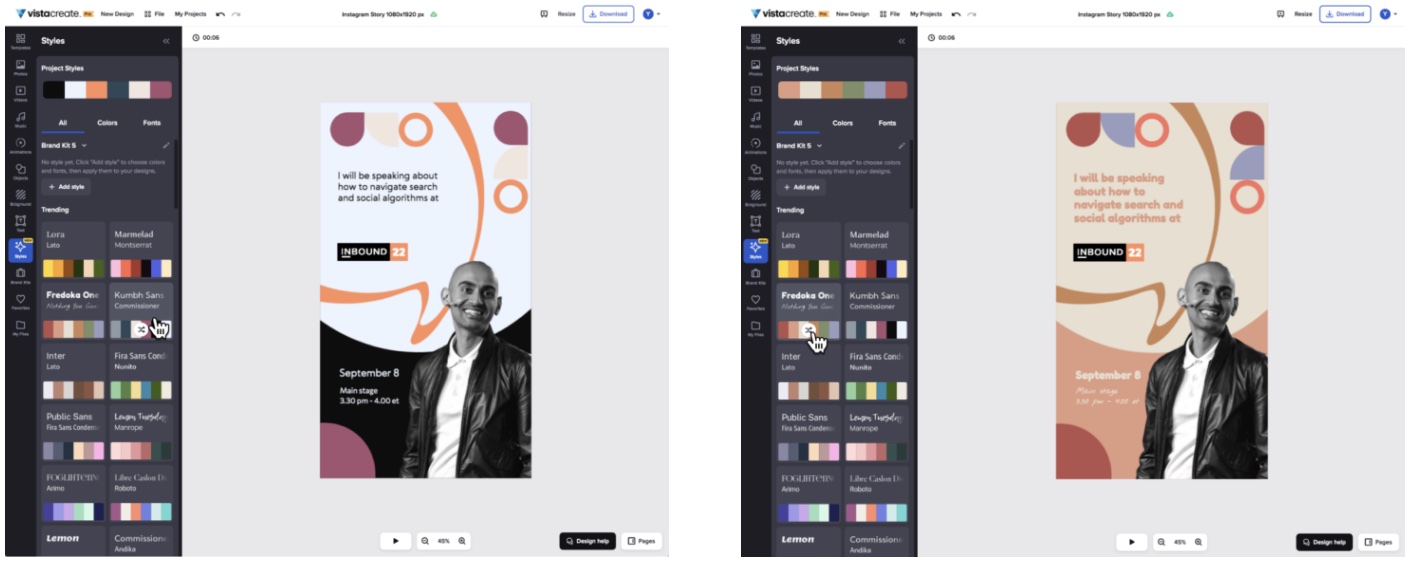Collapse the Styles panel in left window
The height and width of the screenshot is (566, 1412).
166,41
